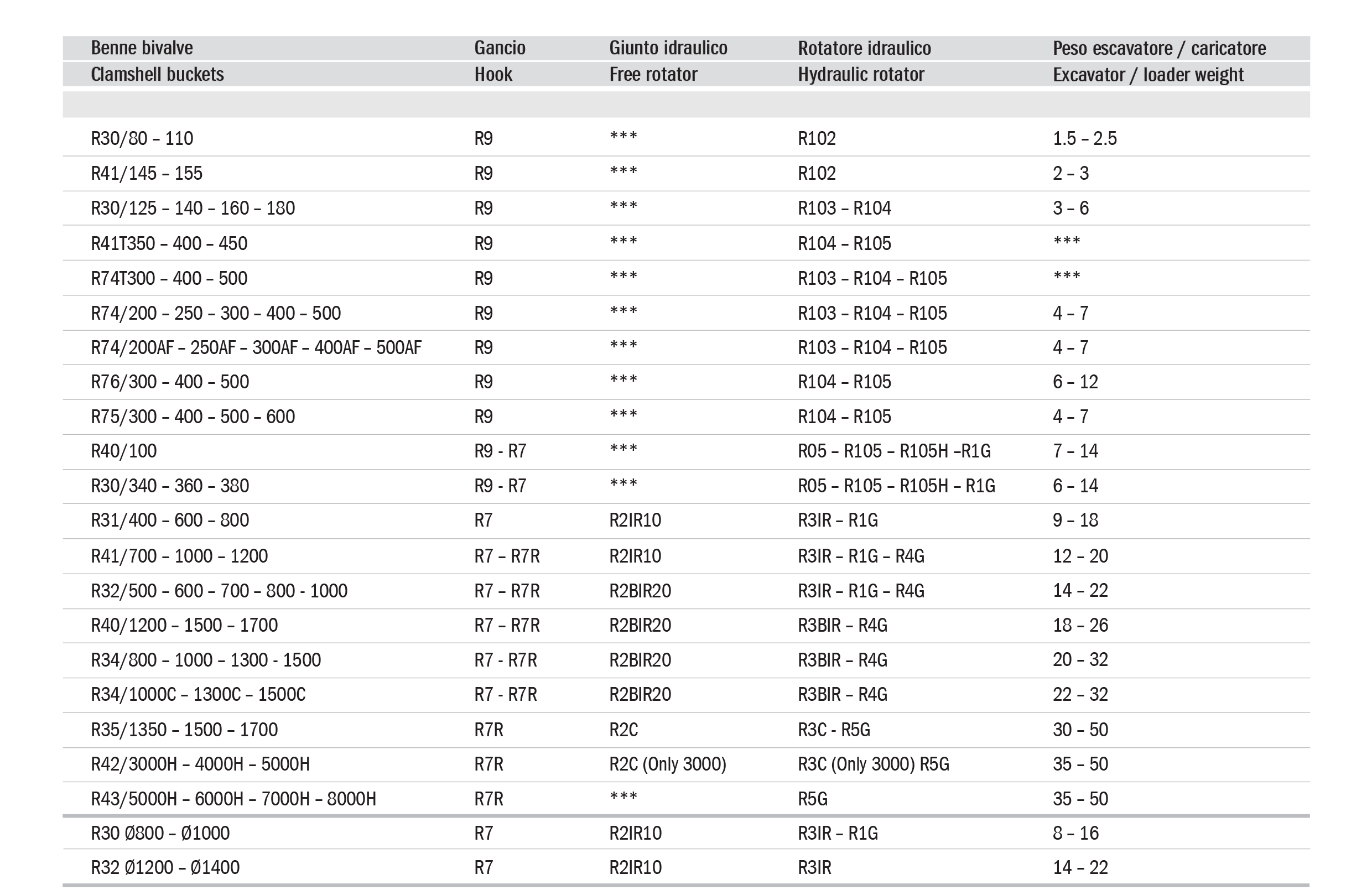Screen dimensions: 1372x895
Task: Click the 'Gancio' column header
Action: tap(500, 48)
